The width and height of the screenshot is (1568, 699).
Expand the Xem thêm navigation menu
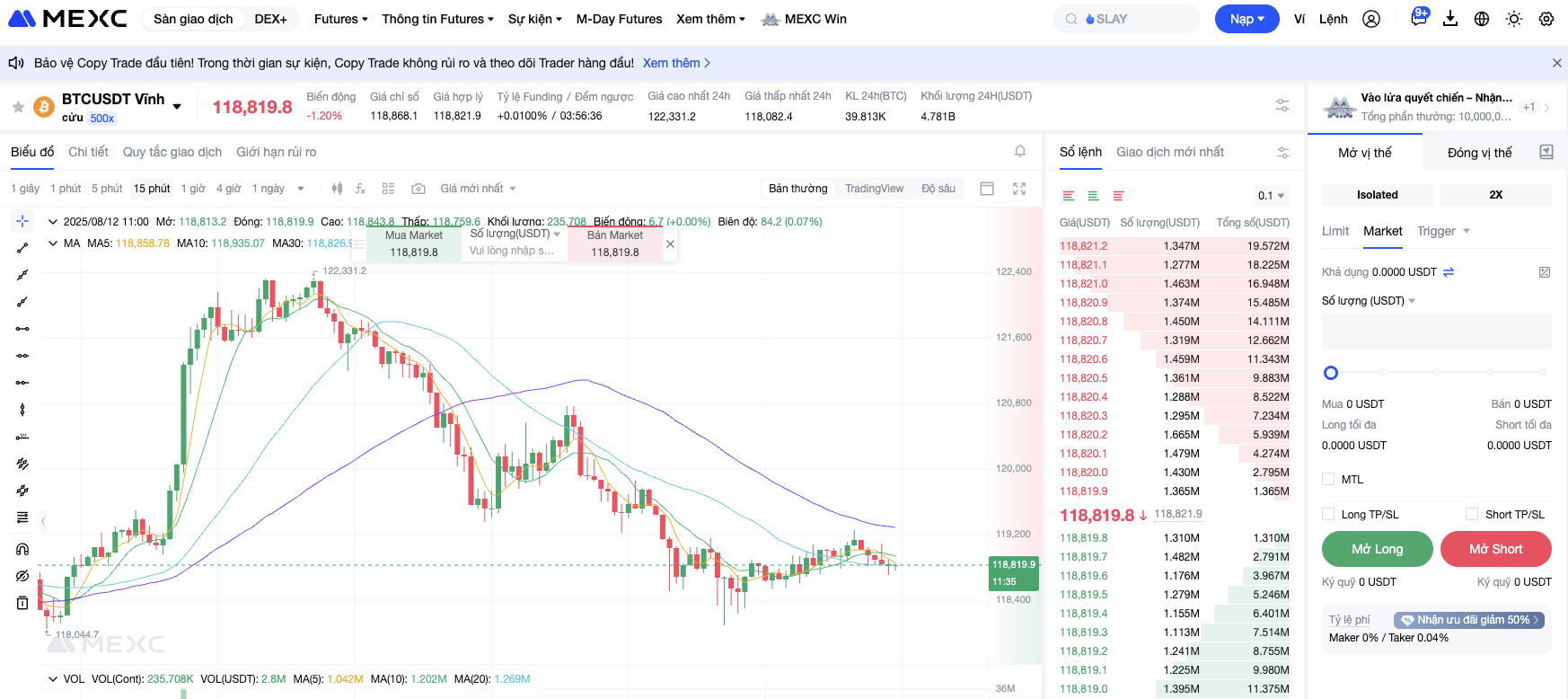pos(710,19)
